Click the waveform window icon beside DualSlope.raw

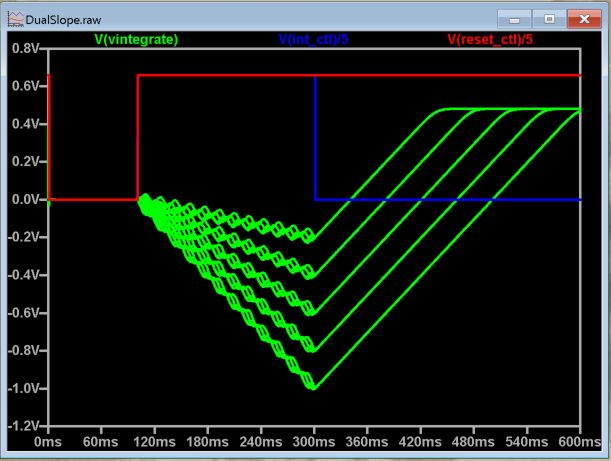point(14,18)
